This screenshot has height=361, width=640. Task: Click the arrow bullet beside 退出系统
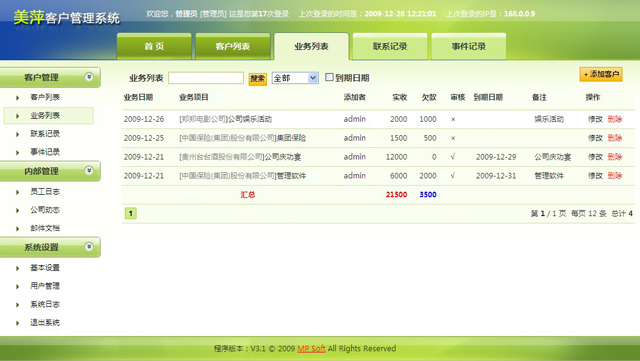click(x=18, y=323)
